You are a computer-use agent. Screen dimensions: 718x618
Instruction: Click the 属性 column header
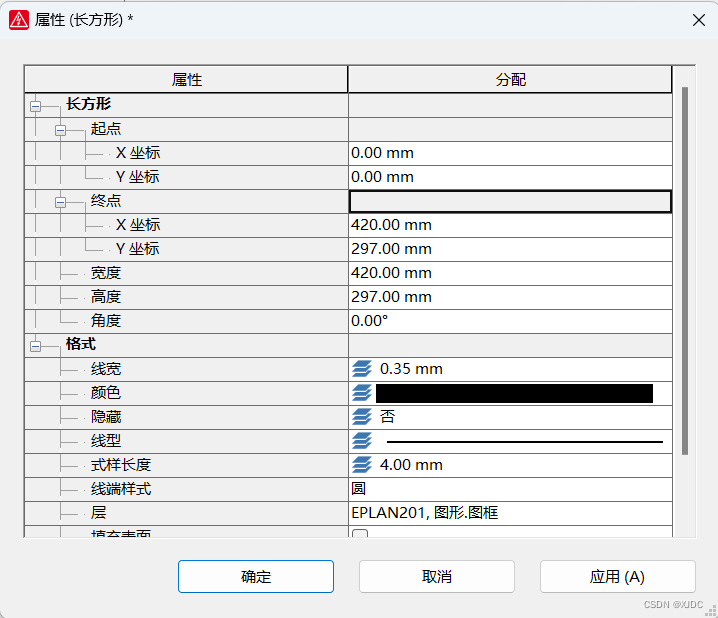point(186,80)
